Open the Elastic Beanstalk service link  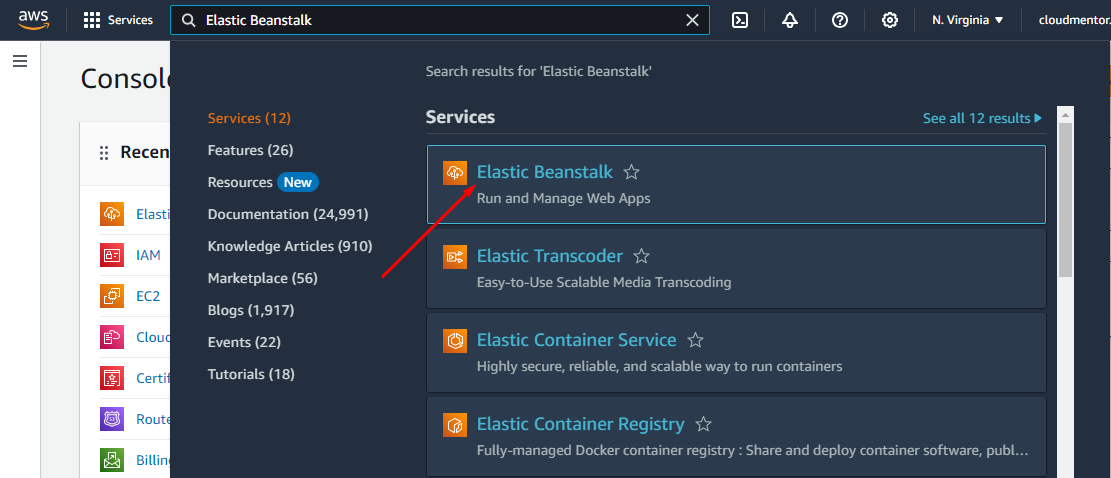click(544, 172)
